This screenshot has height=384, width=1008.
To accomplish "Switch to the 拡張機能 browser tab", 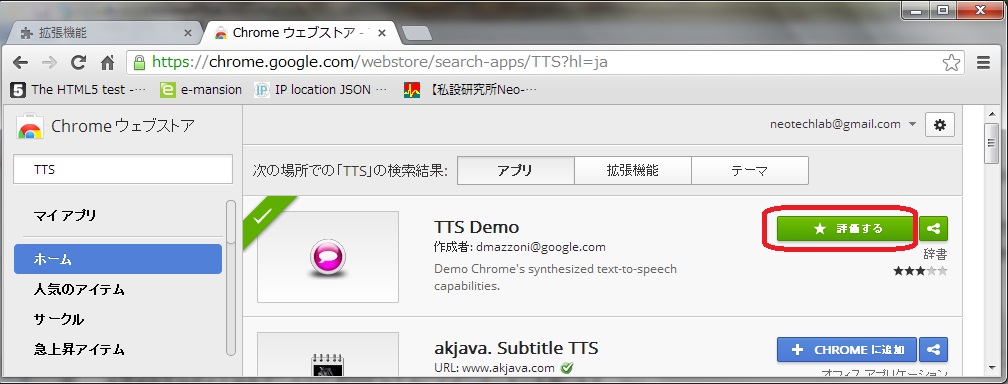I will coord(103,33).
